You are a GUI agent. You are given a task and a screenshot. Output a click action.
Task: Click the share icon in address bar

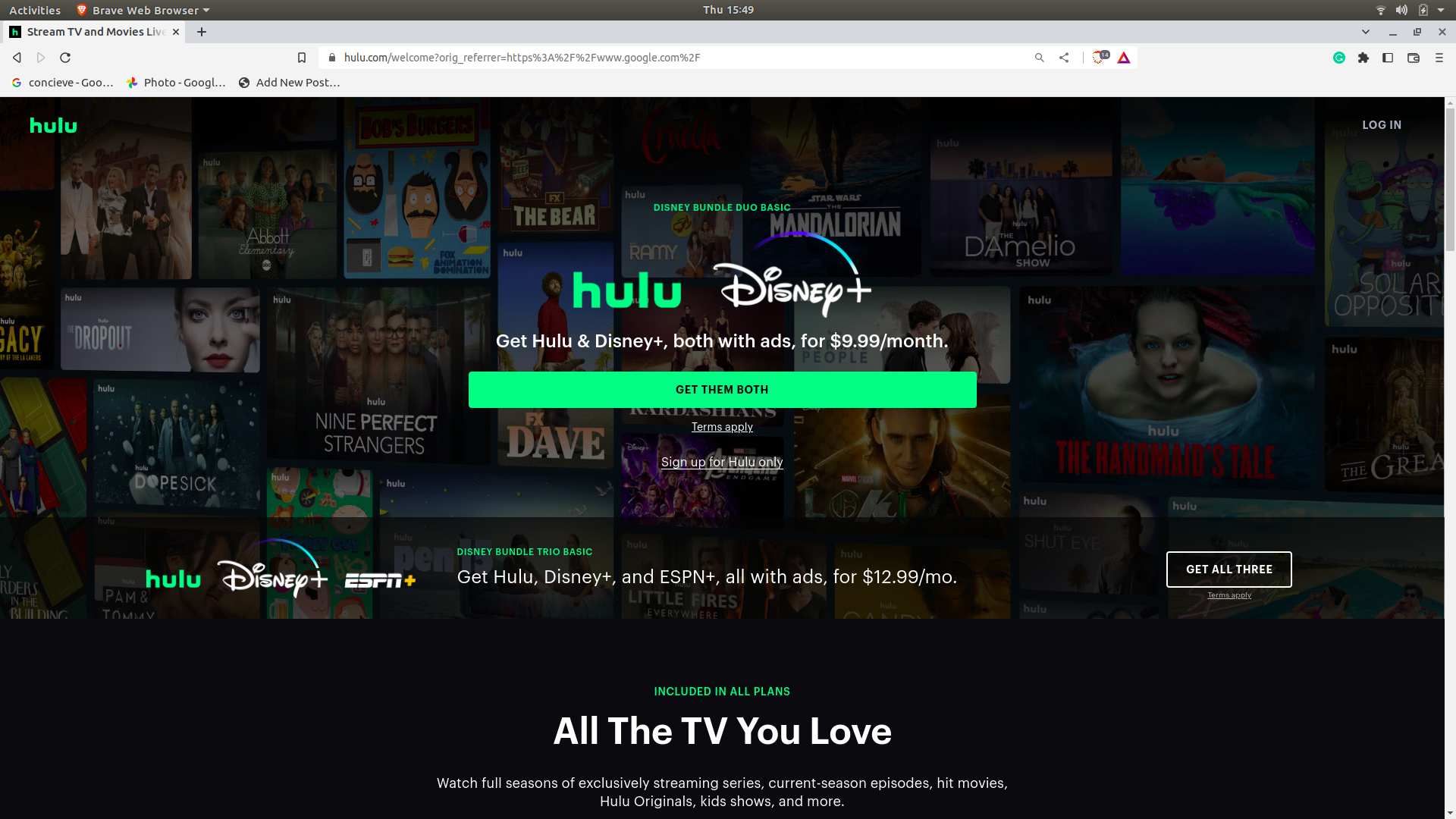click(1063, 57)
